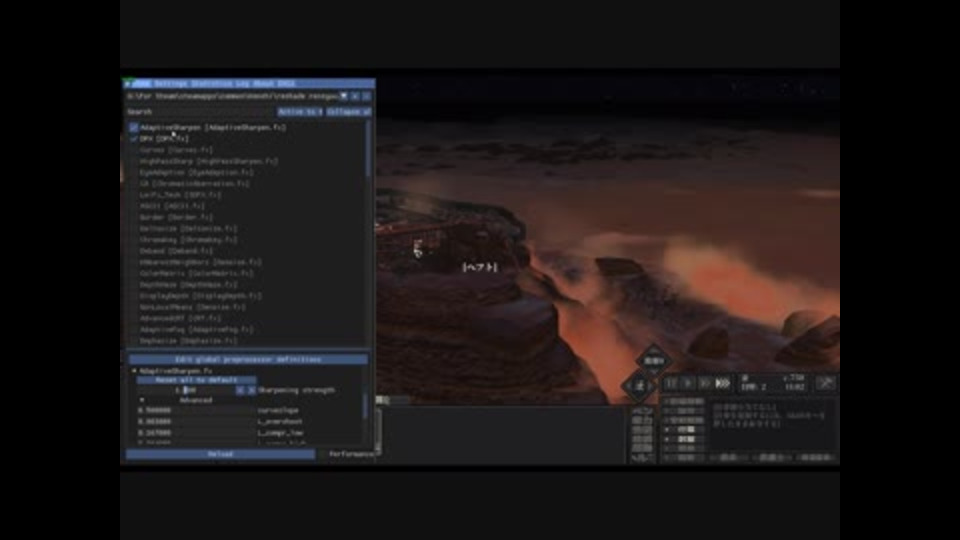Click Reset all to default

(x=196, y=380)
